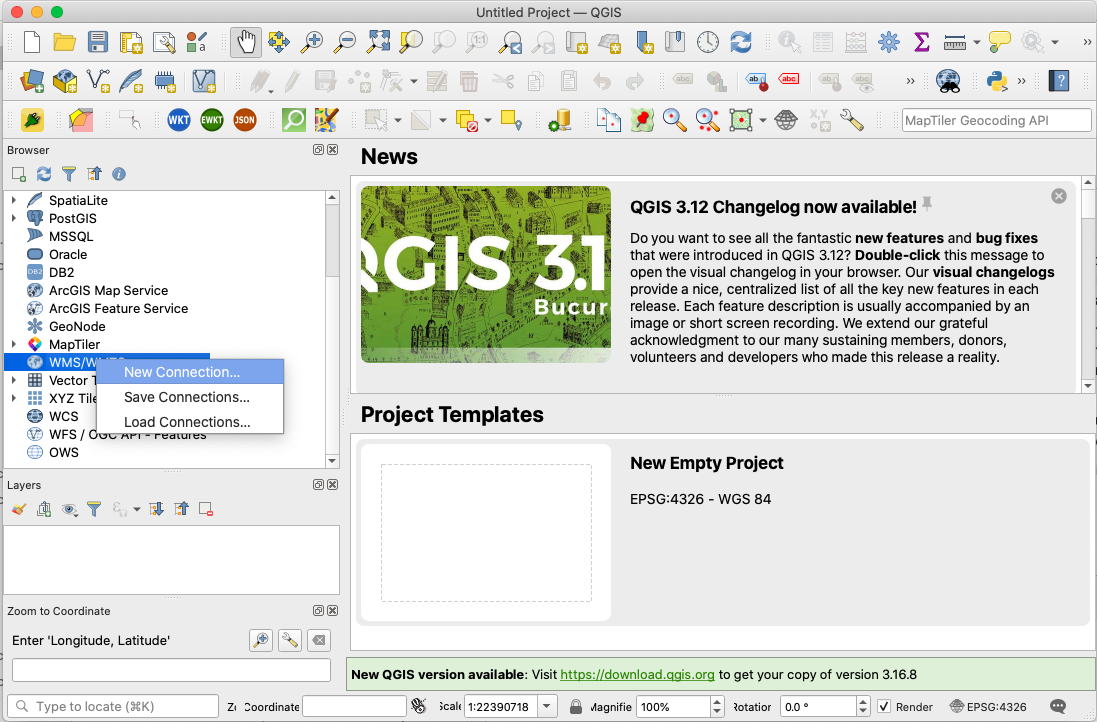Screen dimensions: 1097x722
Task: Select the Pan Map hand tool
Action: [246, 42]
